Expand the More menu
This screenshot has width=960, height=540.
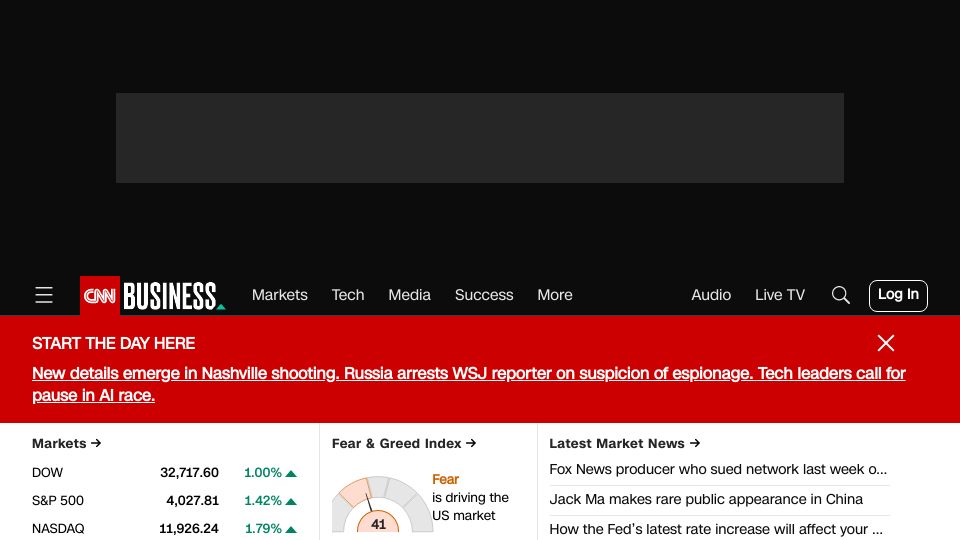555,295
